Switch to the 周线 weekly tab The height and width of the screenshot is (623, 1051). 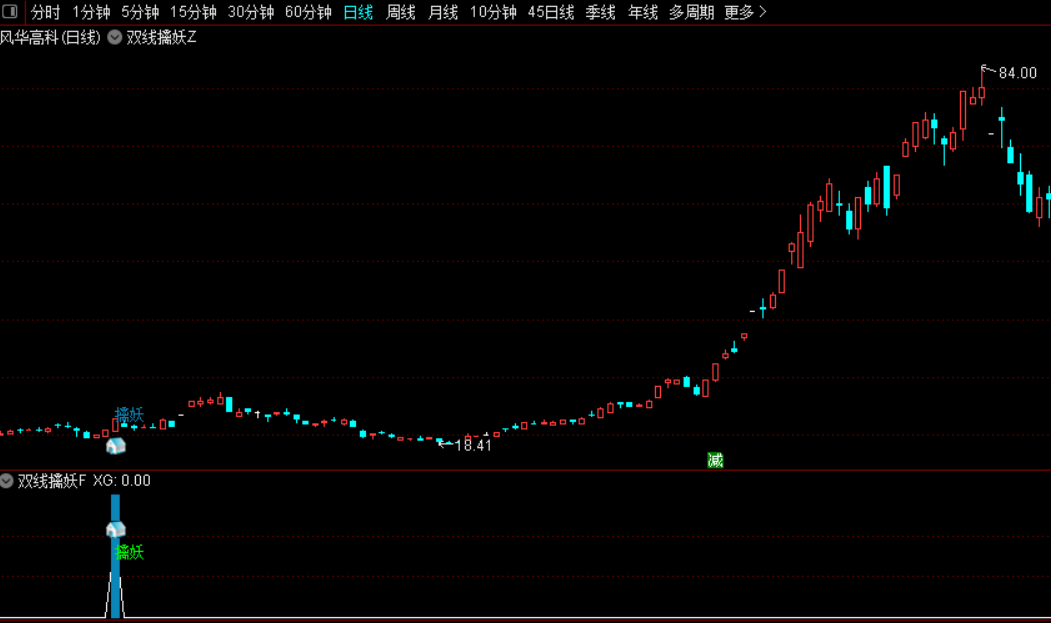[x=401, y=12]
